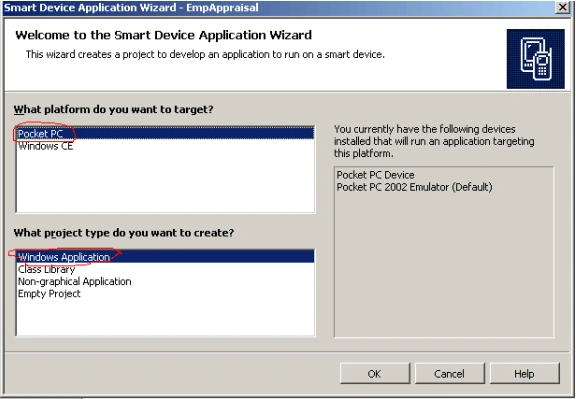Choose Non-graphical Application project type
The width and height of the screenshot is (576, 399).
165,281
